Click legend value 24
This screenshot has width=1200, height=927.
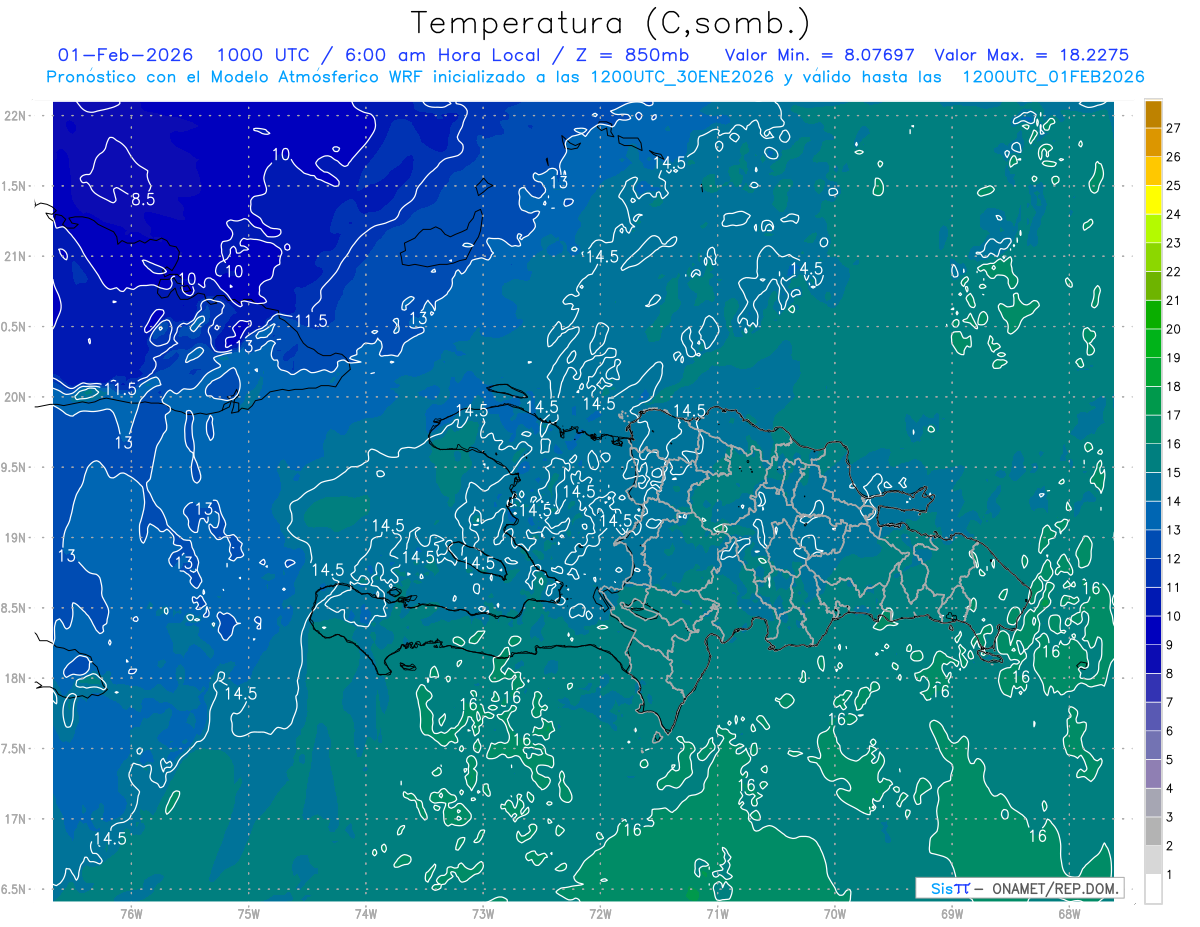tap(1174, 214)
